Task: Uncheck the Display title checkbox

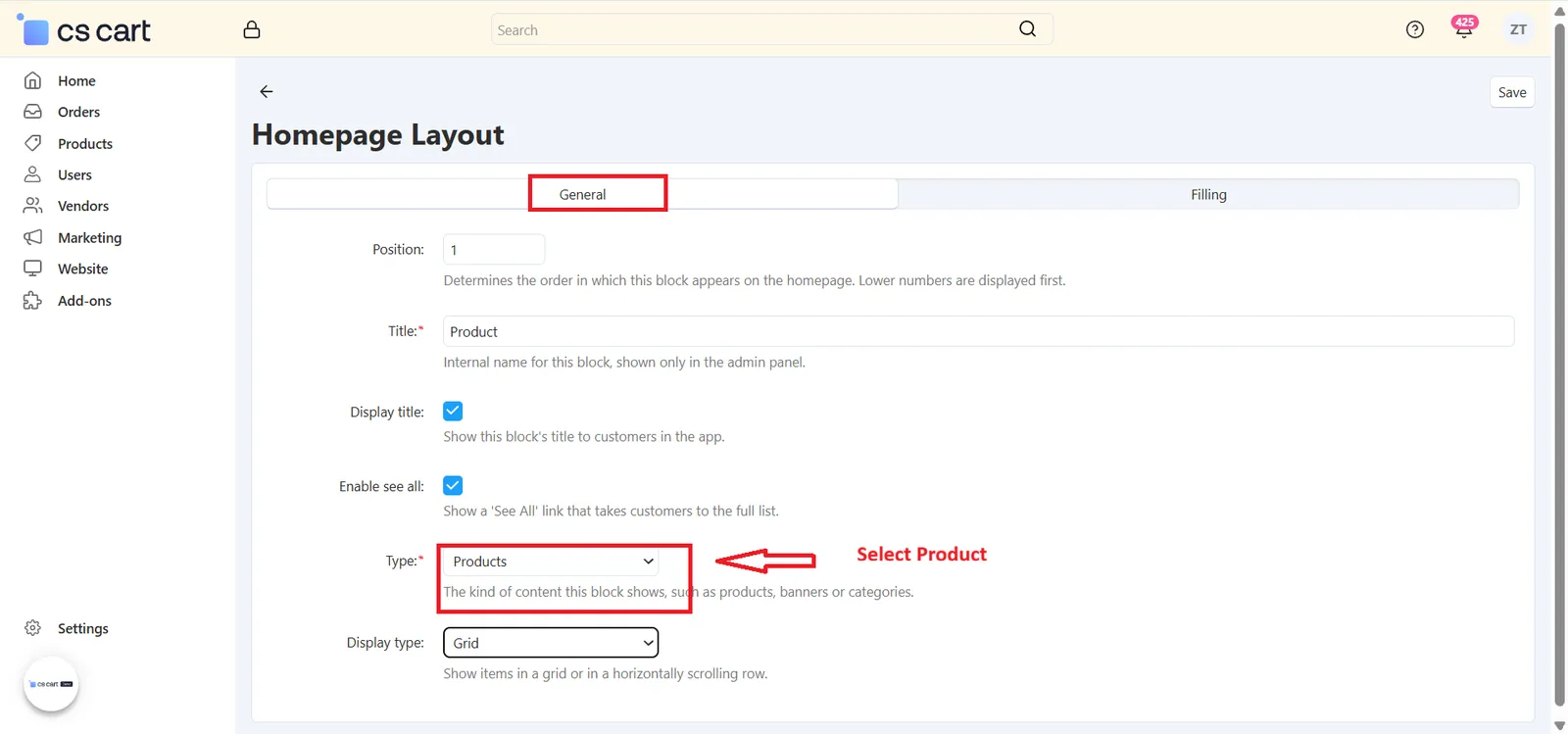Action: pyautogui.click(x=453, y=412)
